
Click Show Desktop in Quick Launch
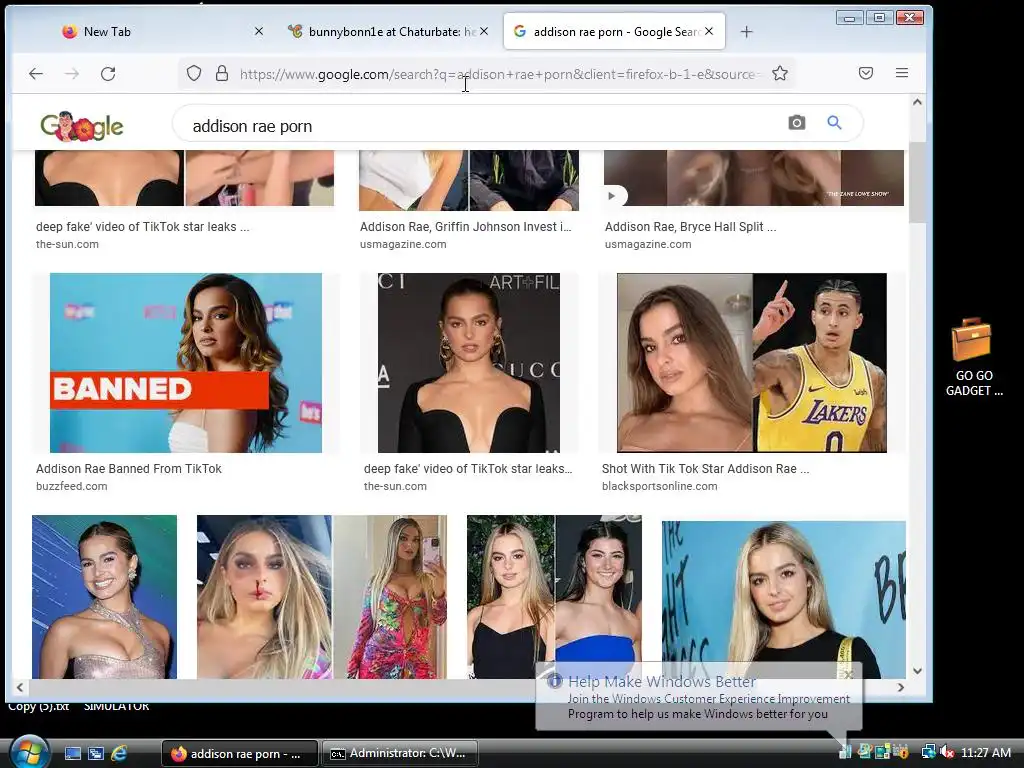point(72,754)
